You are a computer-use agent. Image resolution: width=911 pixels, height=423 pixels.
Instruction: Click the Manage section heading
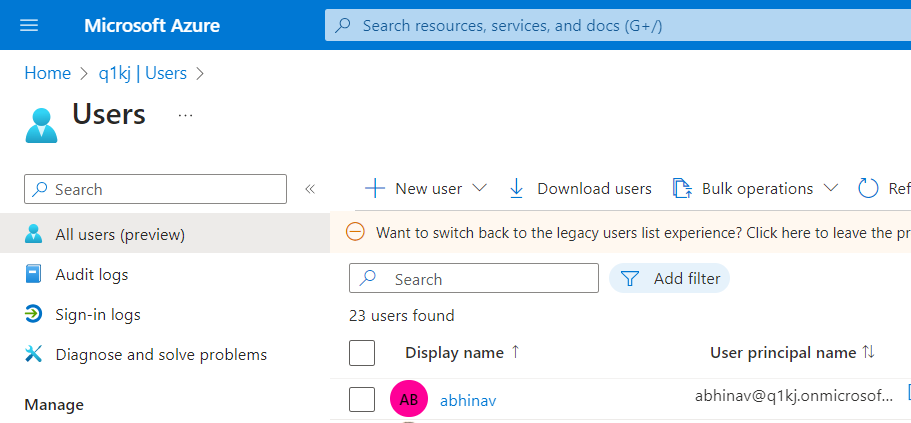(54, 404)
